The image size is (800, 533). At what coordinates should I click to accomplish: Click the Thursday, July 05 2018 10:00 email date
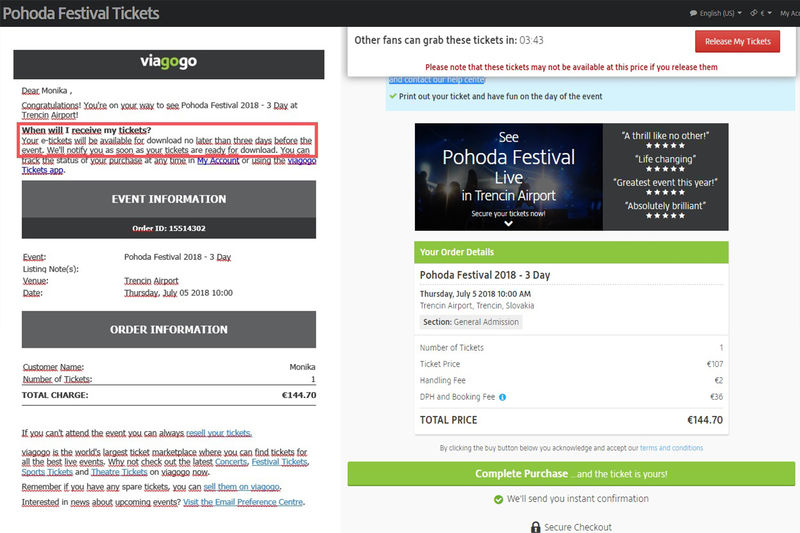point(179,293)
